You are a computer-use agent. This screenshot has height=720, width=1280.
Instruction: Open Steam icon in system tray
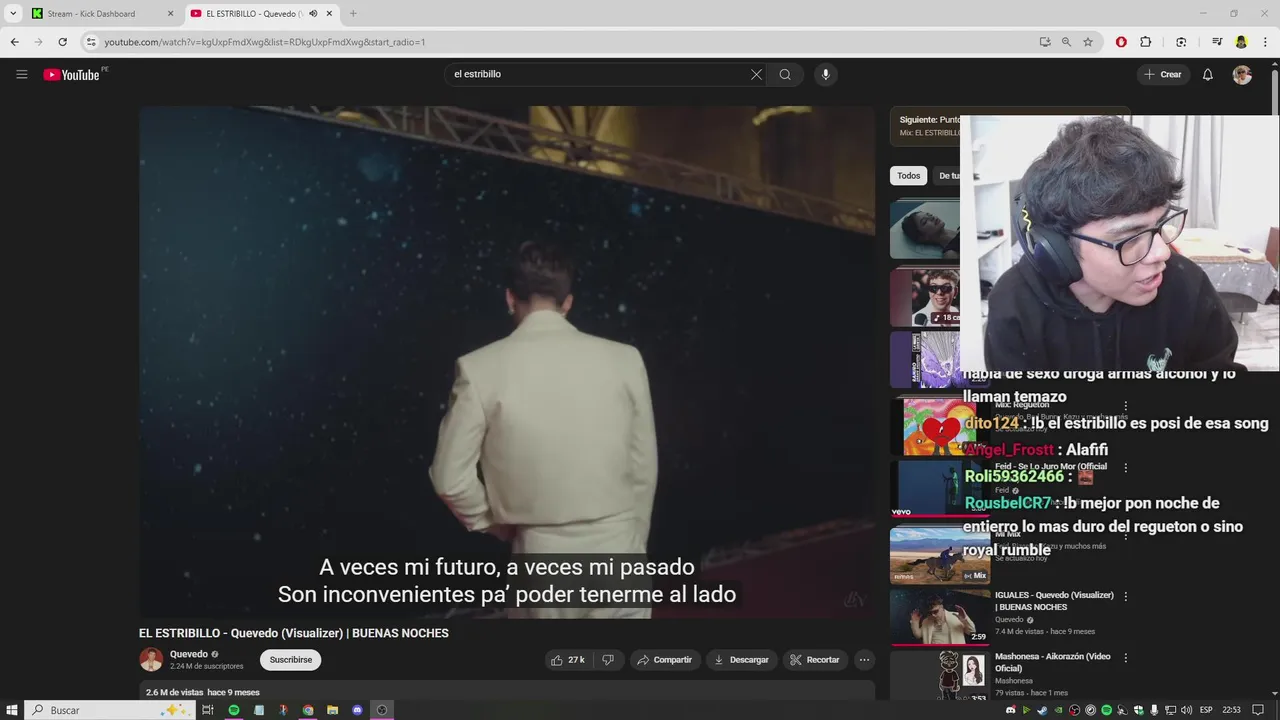click(1042, 710)
